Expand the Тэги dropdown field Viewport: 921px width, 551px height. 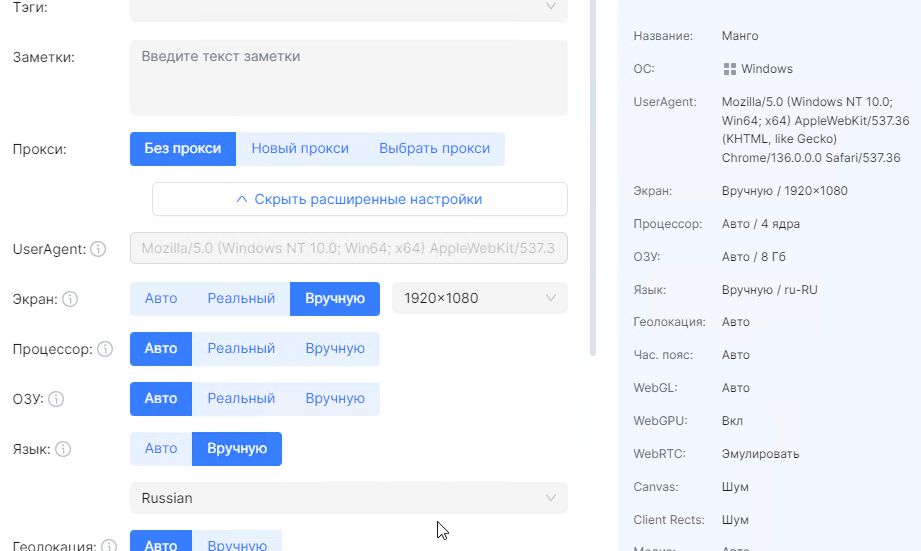[x=348, y=8]
